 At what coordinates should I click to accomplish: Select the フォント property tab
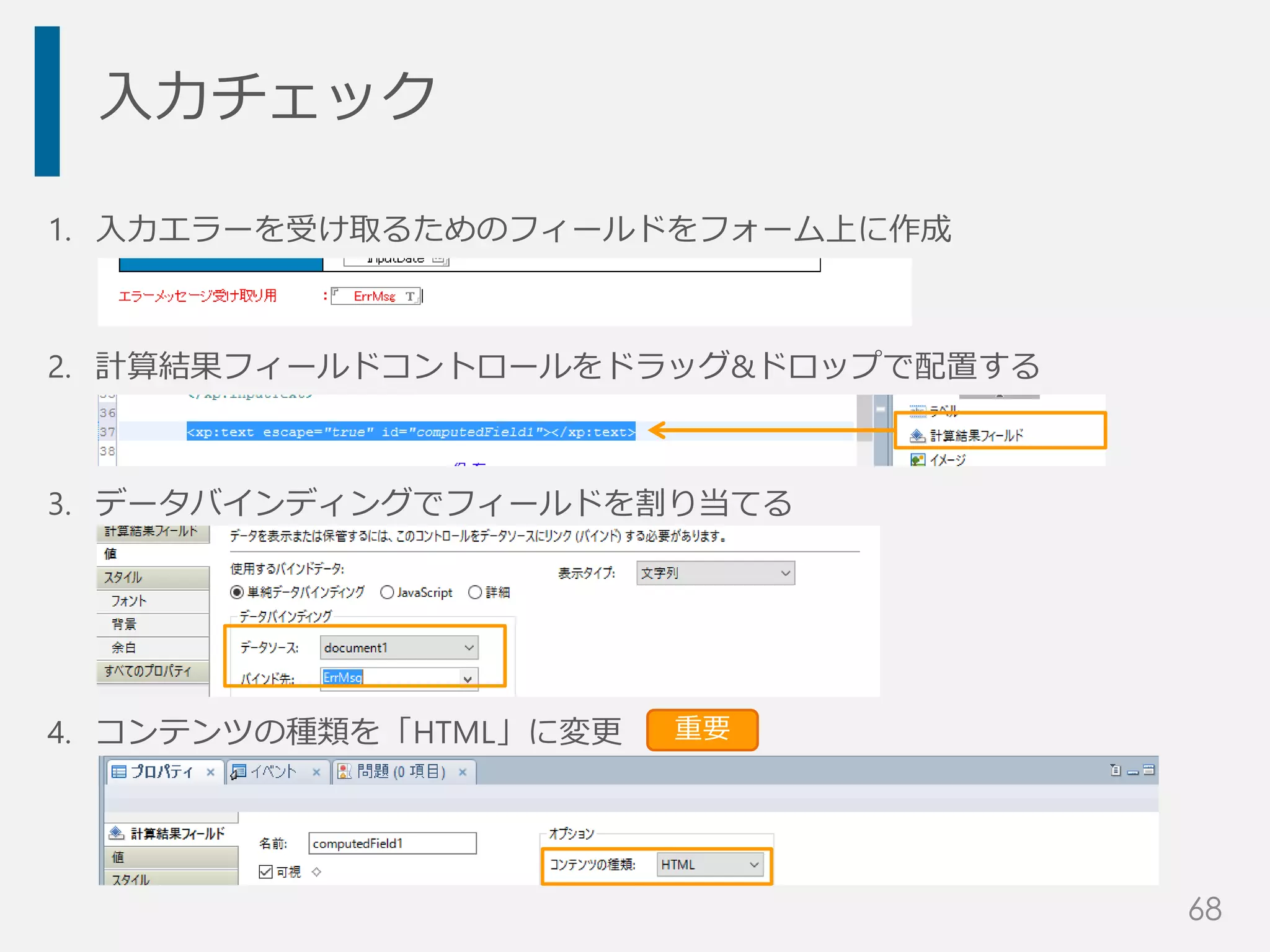(153, 601)
